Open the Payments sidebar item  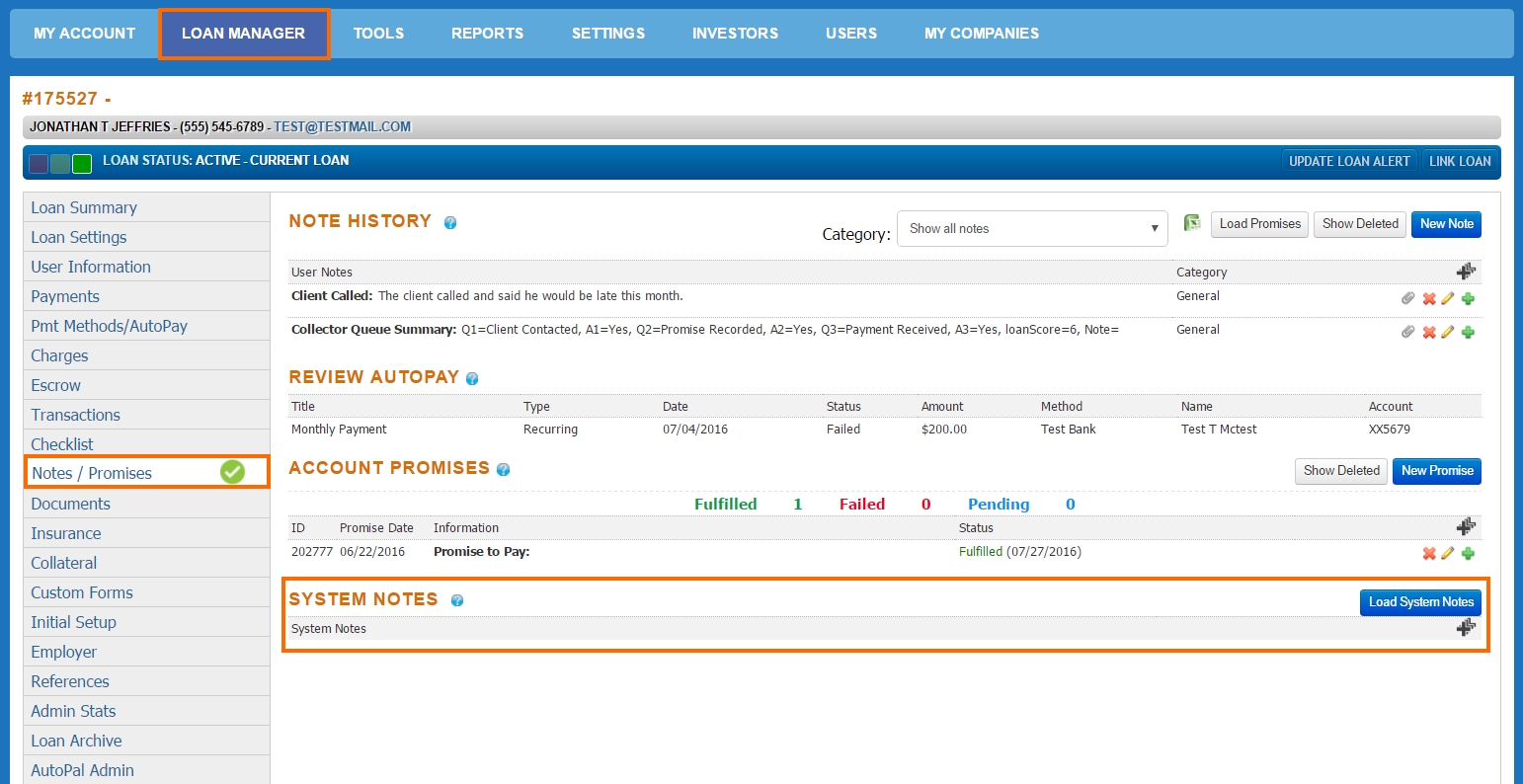[146, 296]
